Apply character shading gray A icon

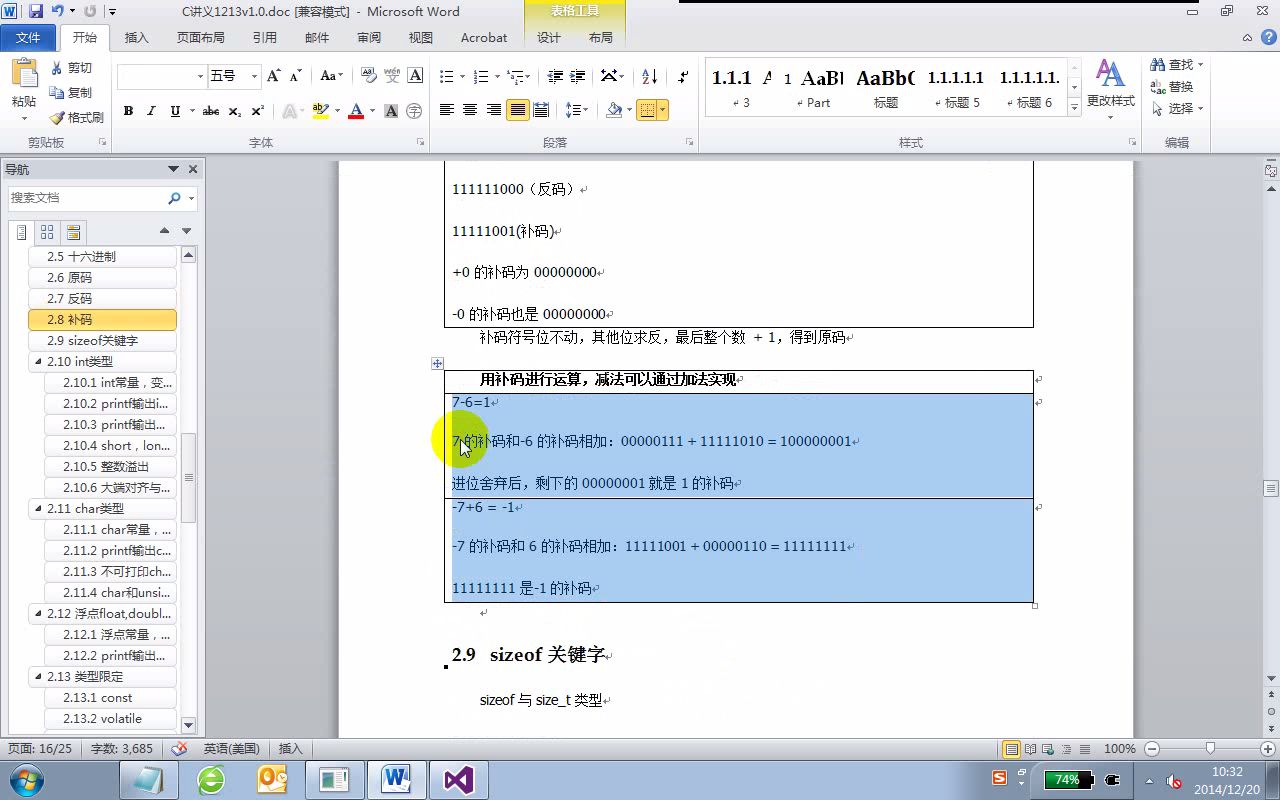tap(391, 111)
